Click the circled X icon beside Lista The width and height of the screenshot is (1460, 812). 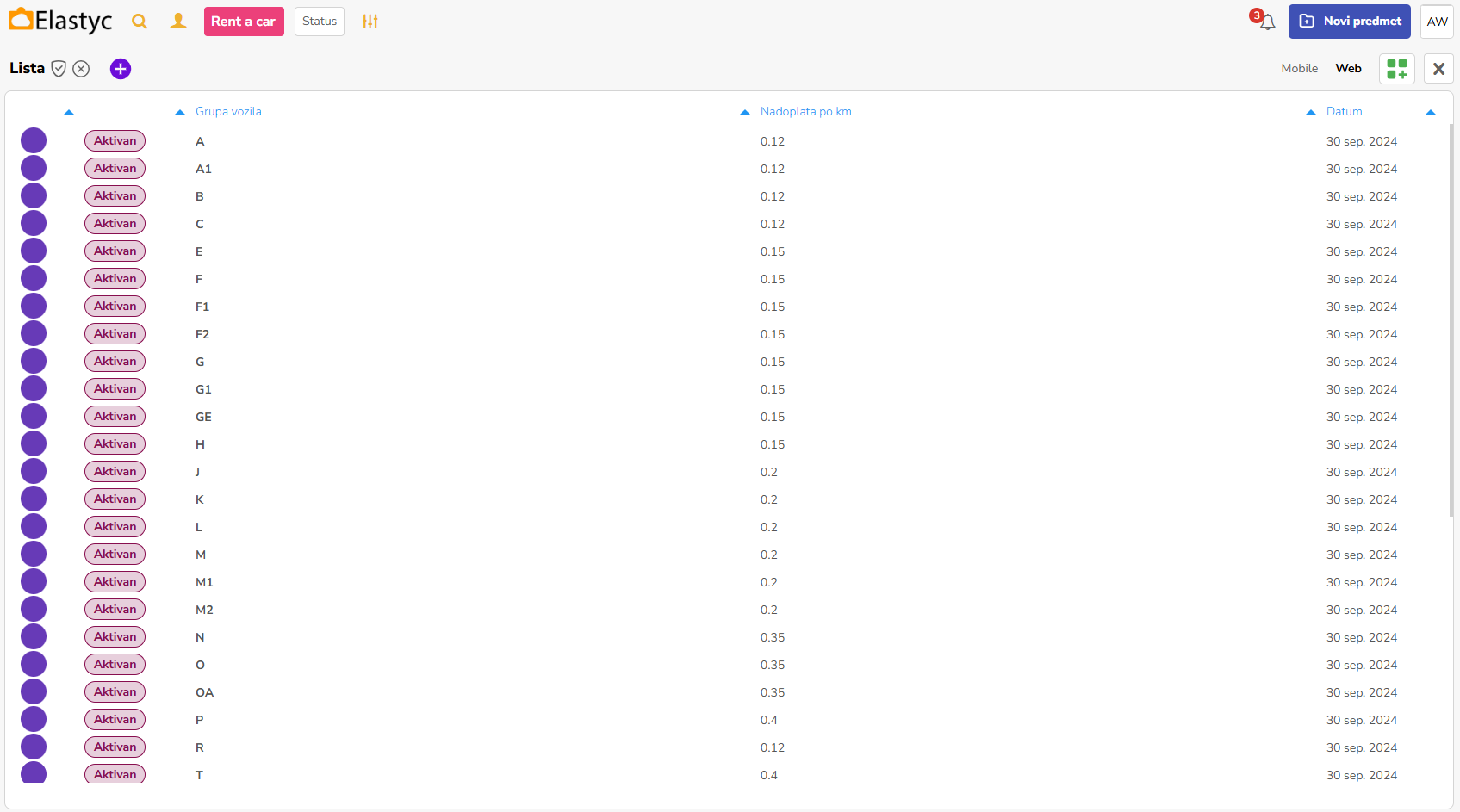81,69
